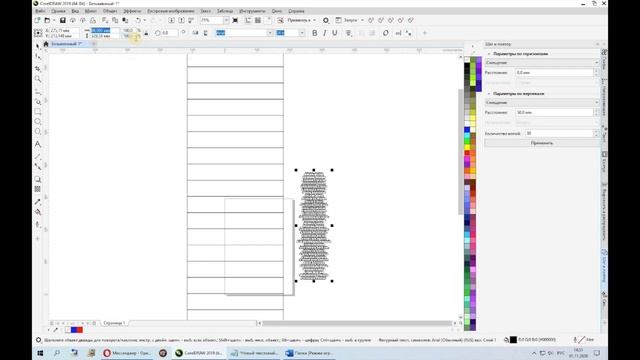Viewport: 640px width, 360px height.
Task: Open the View menu
Action: pos(75,11)
